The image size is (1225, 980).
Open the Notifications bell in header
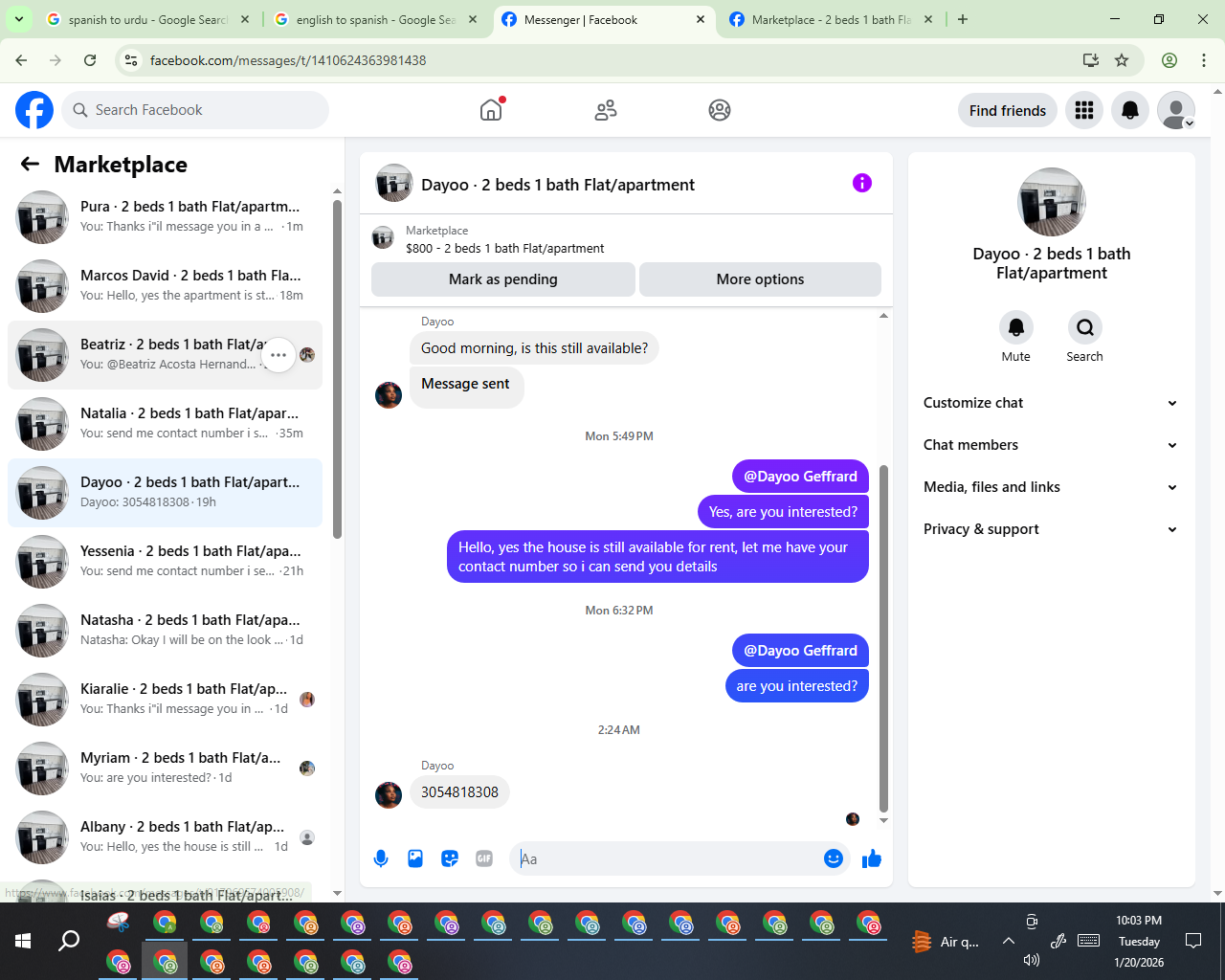click(1130, 110)
